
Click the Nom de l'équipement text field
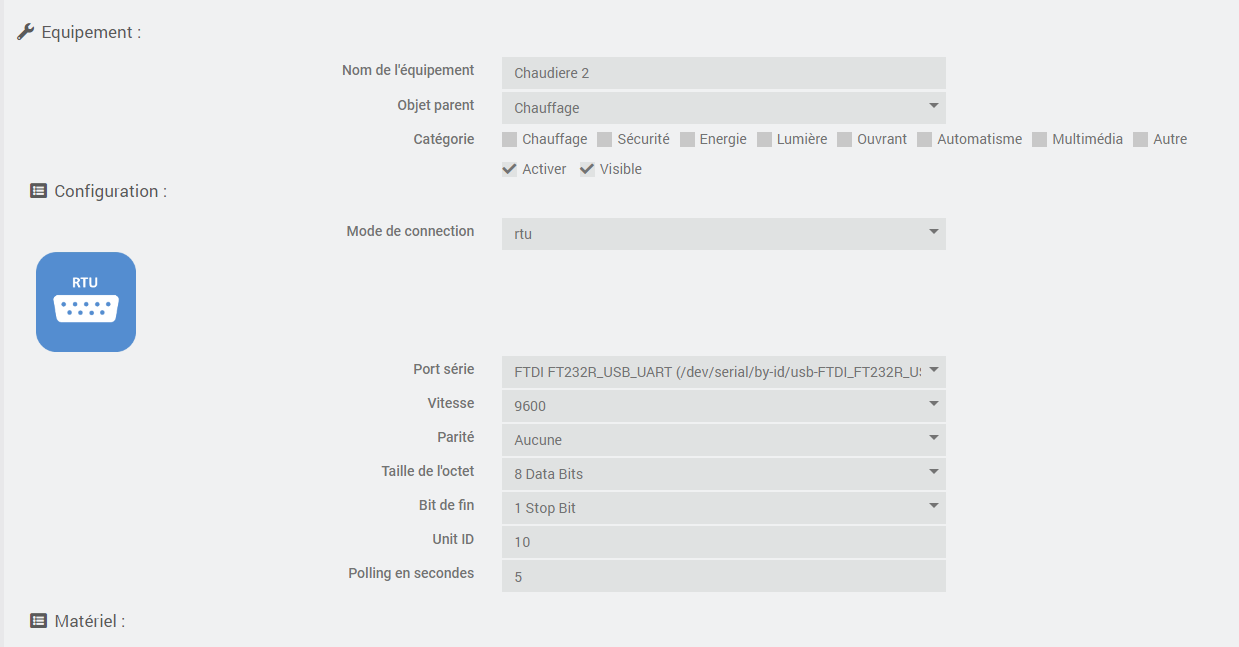pos(723,73)
